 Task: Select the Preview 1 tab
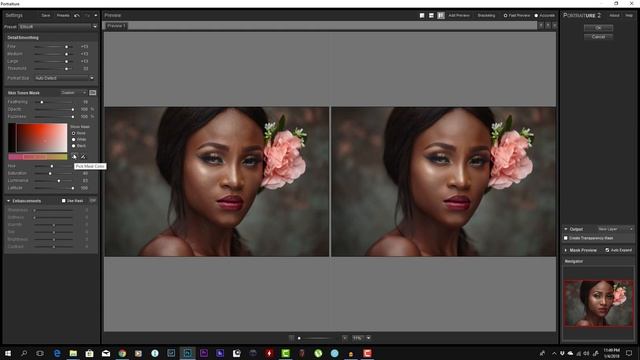pos(116,26)
